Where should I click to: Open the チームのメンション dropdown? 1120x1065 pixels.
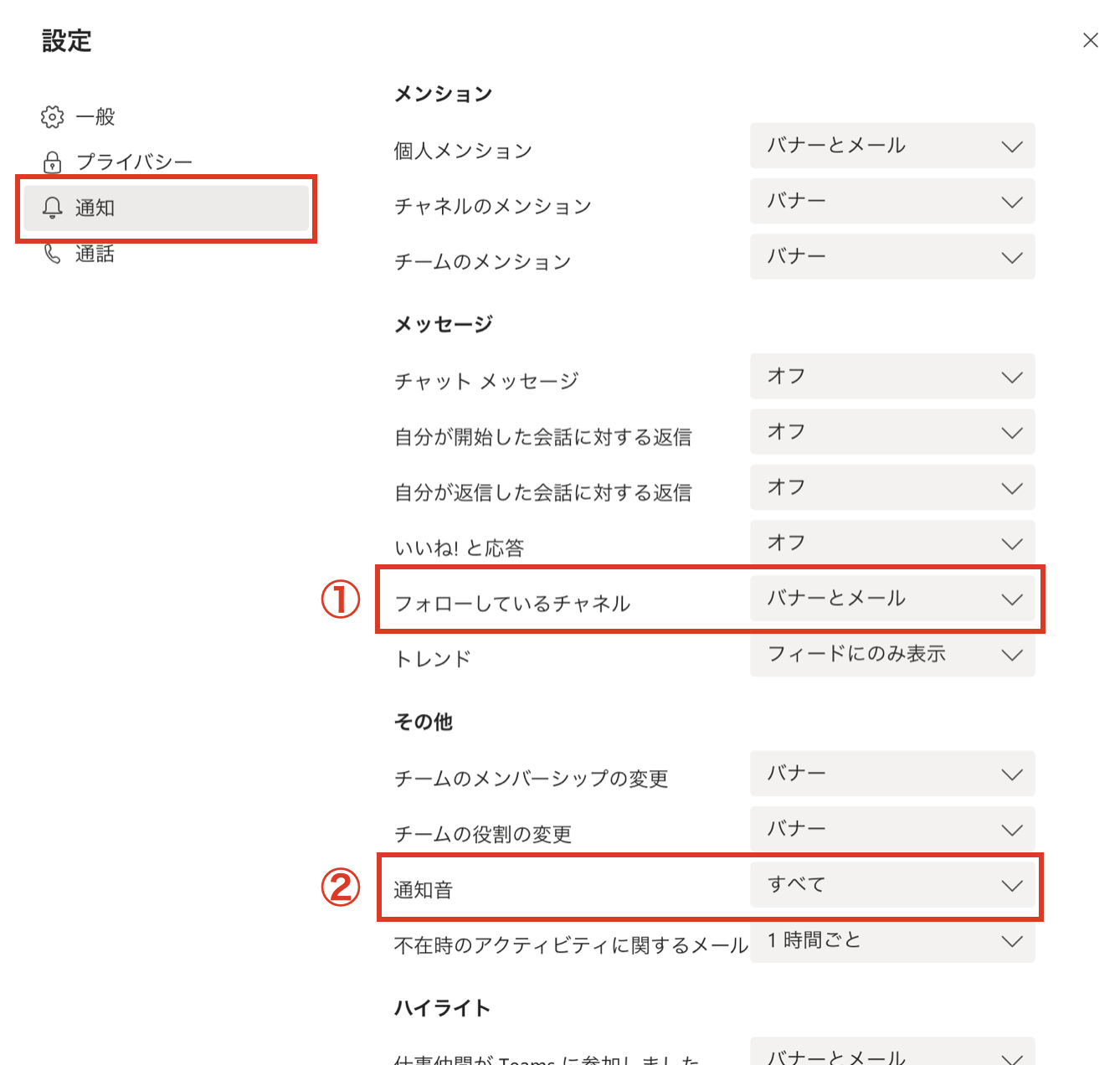click(x=892, y=256)
